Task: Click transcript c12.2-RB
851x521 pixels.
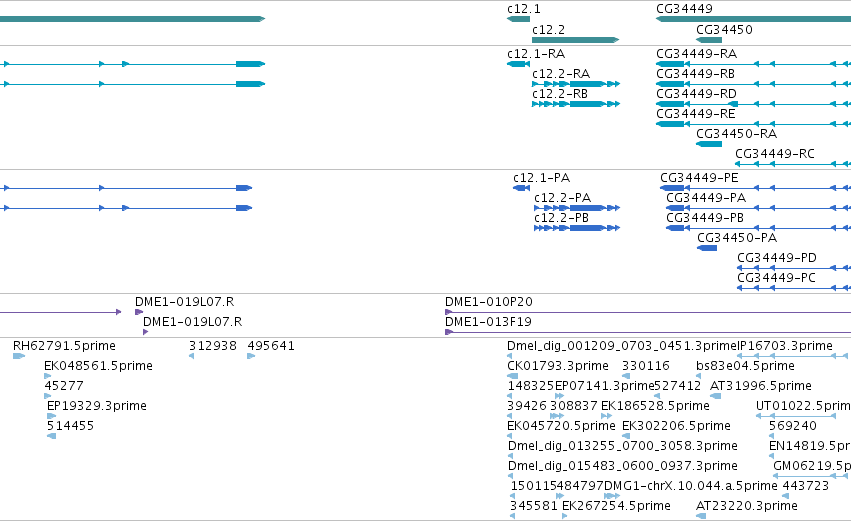Action: coord(576,104)
